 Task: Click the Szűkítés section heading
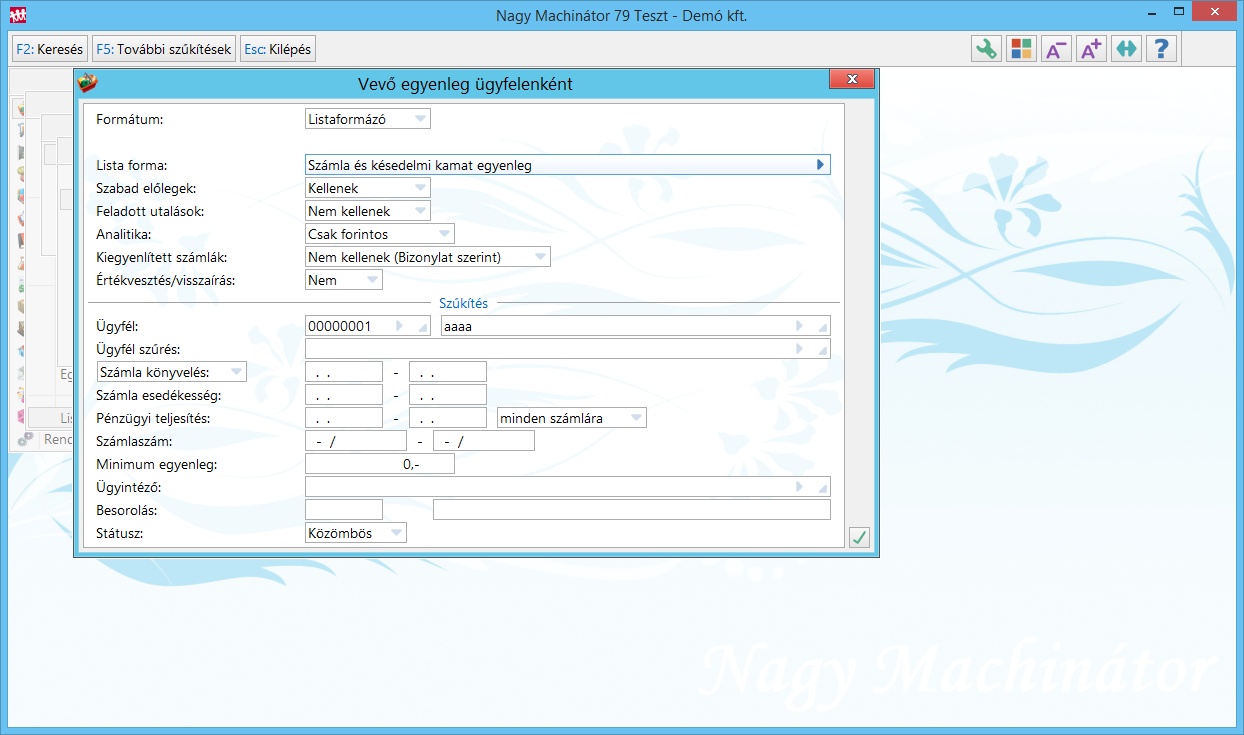(x=463, y=303)
